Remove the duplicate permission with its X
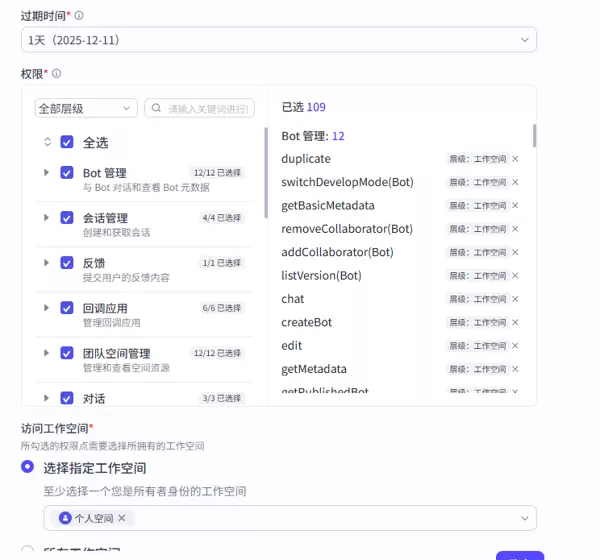This screenshot has height=560, width=600. (x=516, y=159)
